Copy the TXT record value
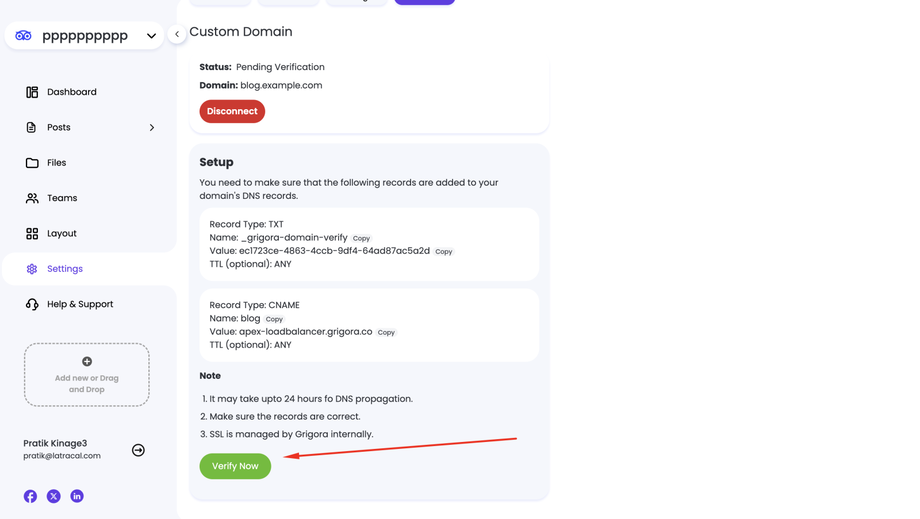The width and height of the screenshot is (920, 519). tap(443, 252)
